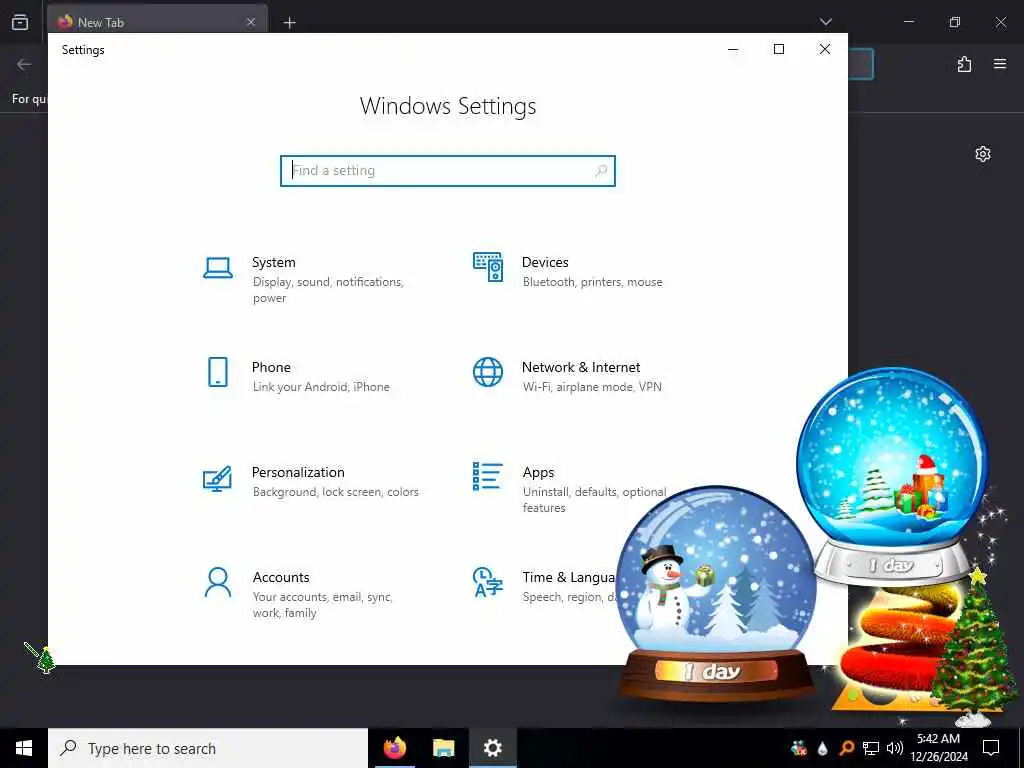
Task: Open the Phone category title
Action: [271, 367]
